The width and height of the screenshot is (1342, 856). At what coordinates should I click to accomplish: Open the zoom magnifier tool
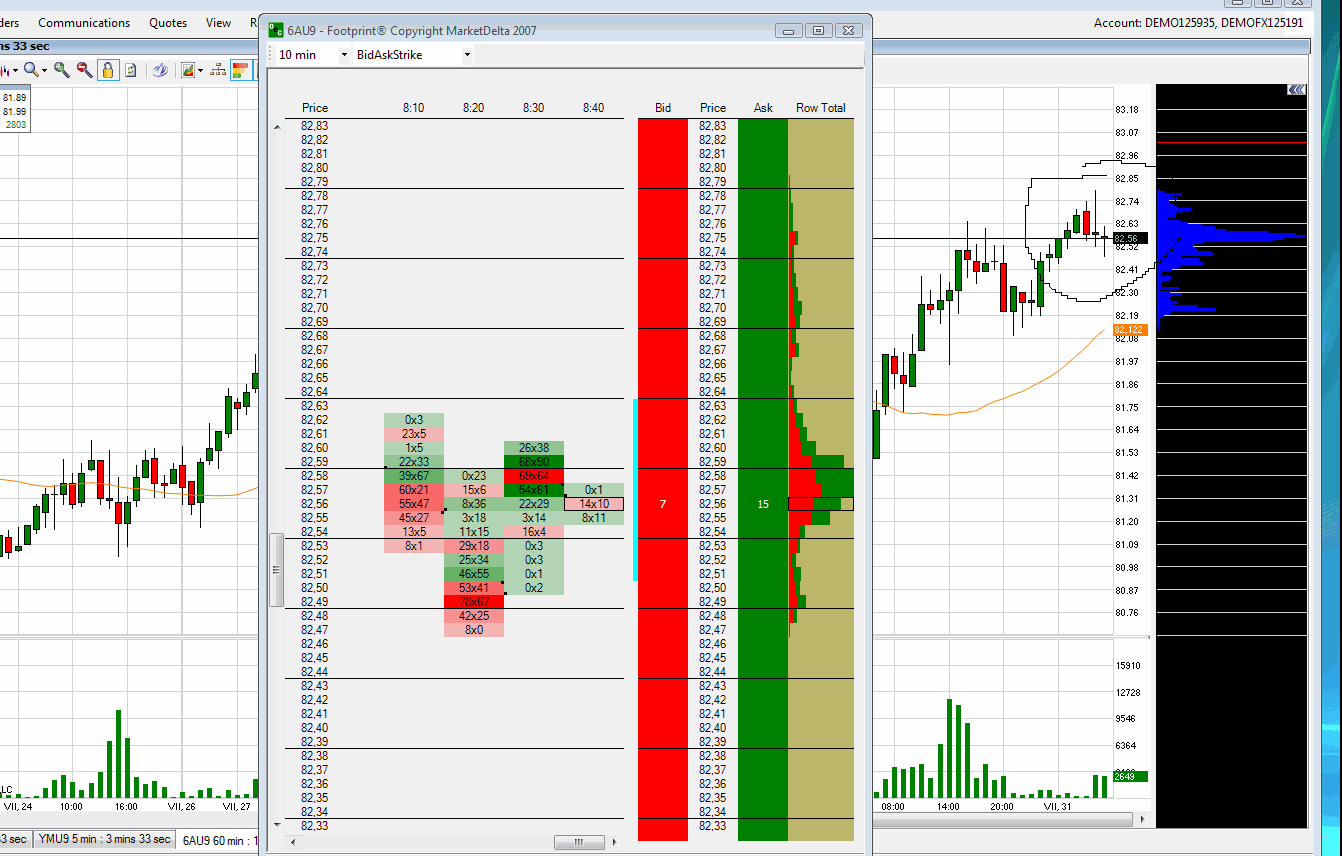coord(31,69)
